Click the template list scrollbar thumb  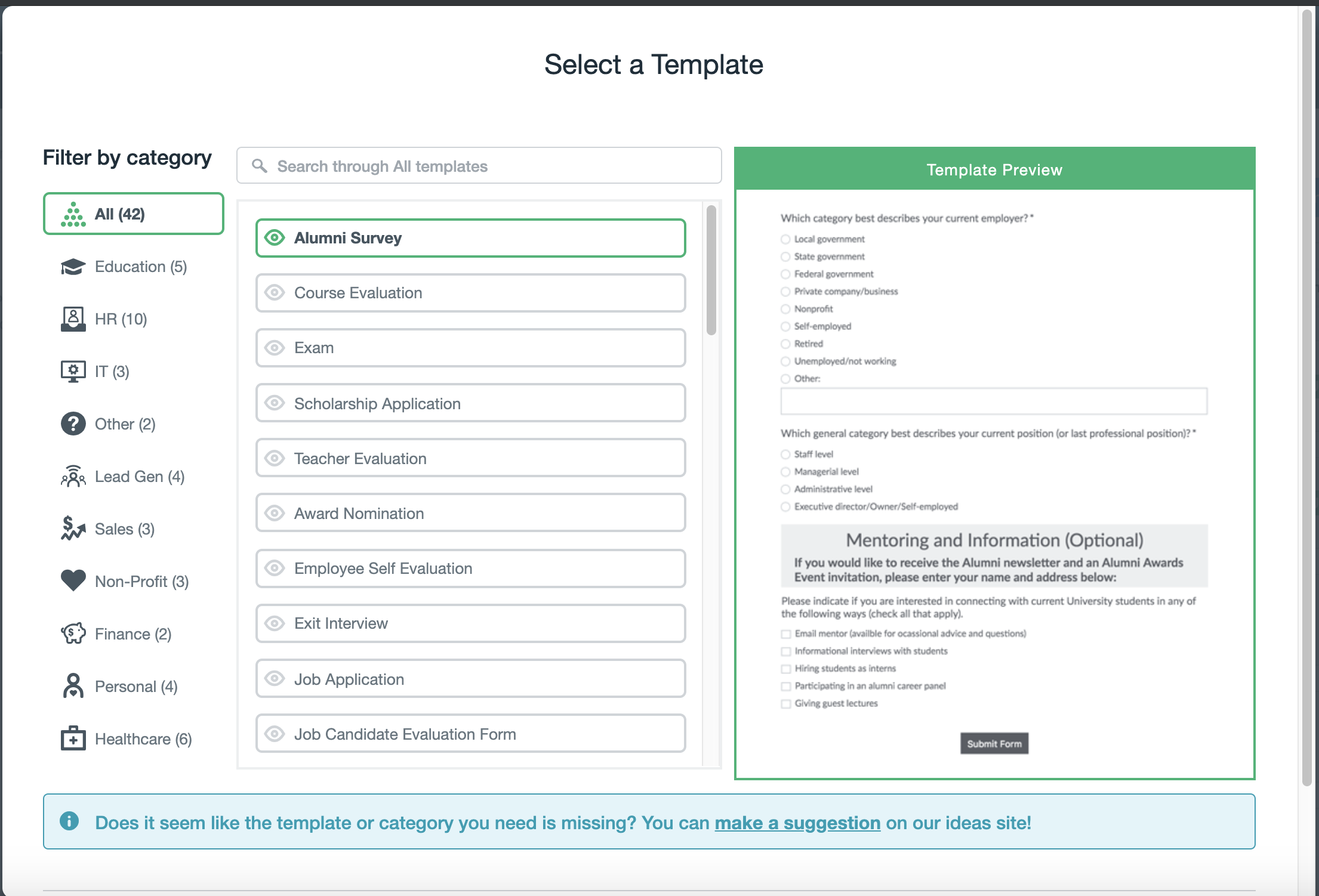pyautogui.click(x=711, y=270)
